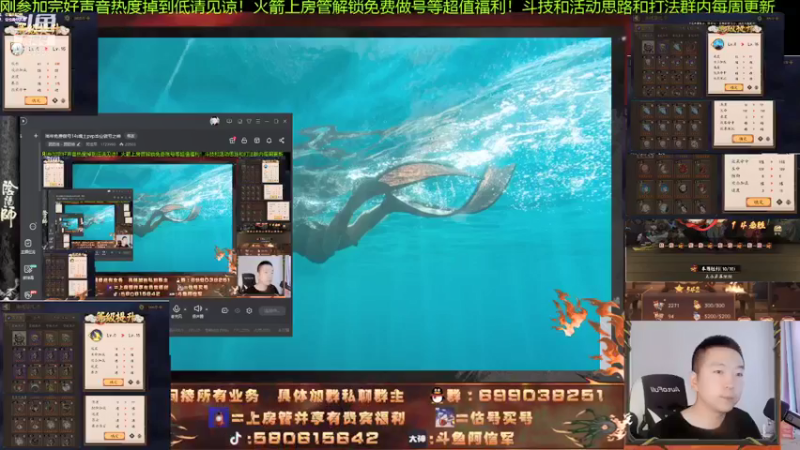Click the TikTok ID 580615642
This screenshot has height=450, width=800.
pos(316,438)
